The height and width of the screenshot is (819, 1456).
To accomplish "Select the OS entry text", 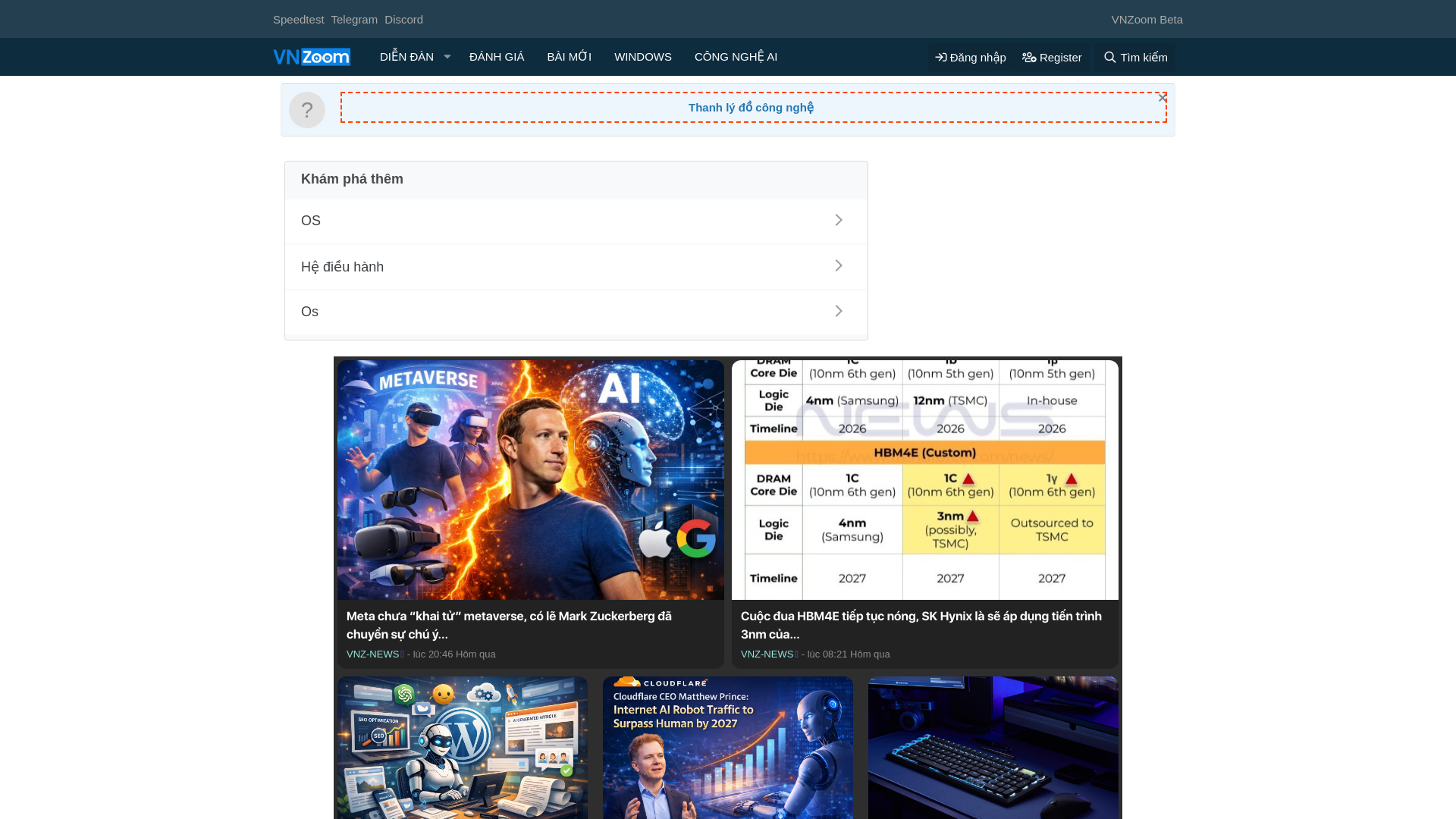I will (x=311, y=221).
